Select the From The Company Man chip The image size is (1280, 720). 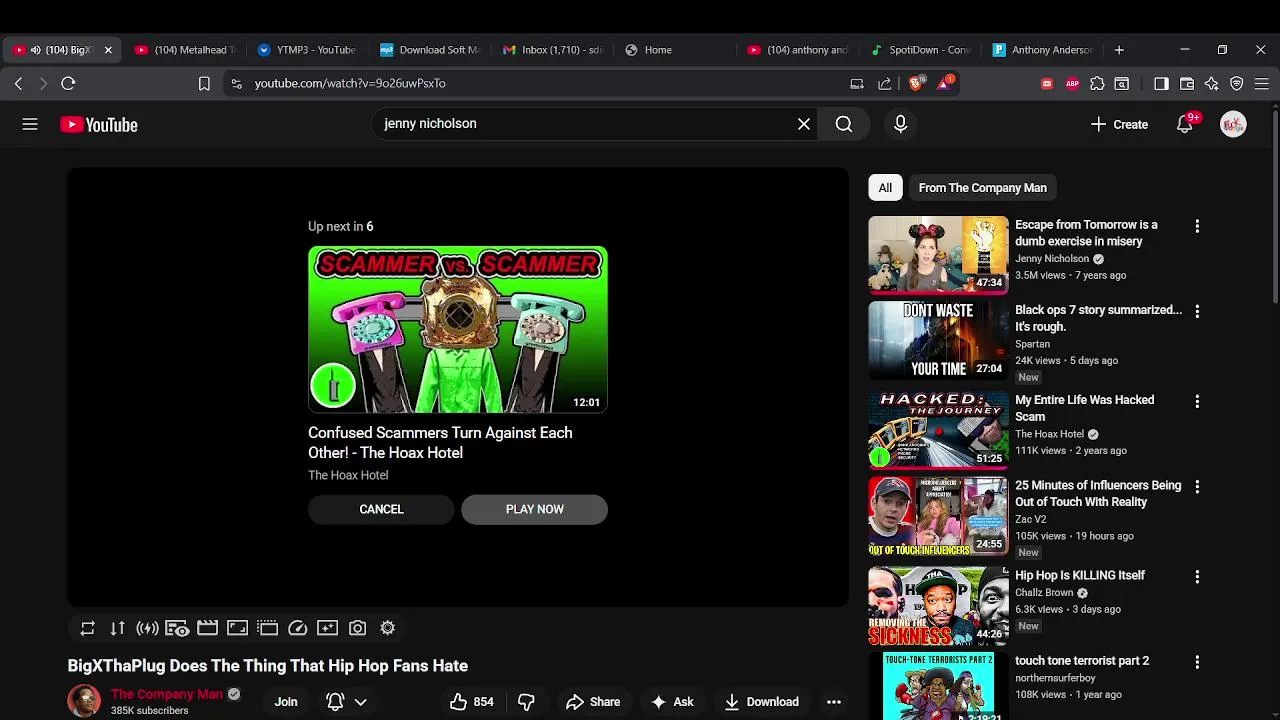point(982,188)
